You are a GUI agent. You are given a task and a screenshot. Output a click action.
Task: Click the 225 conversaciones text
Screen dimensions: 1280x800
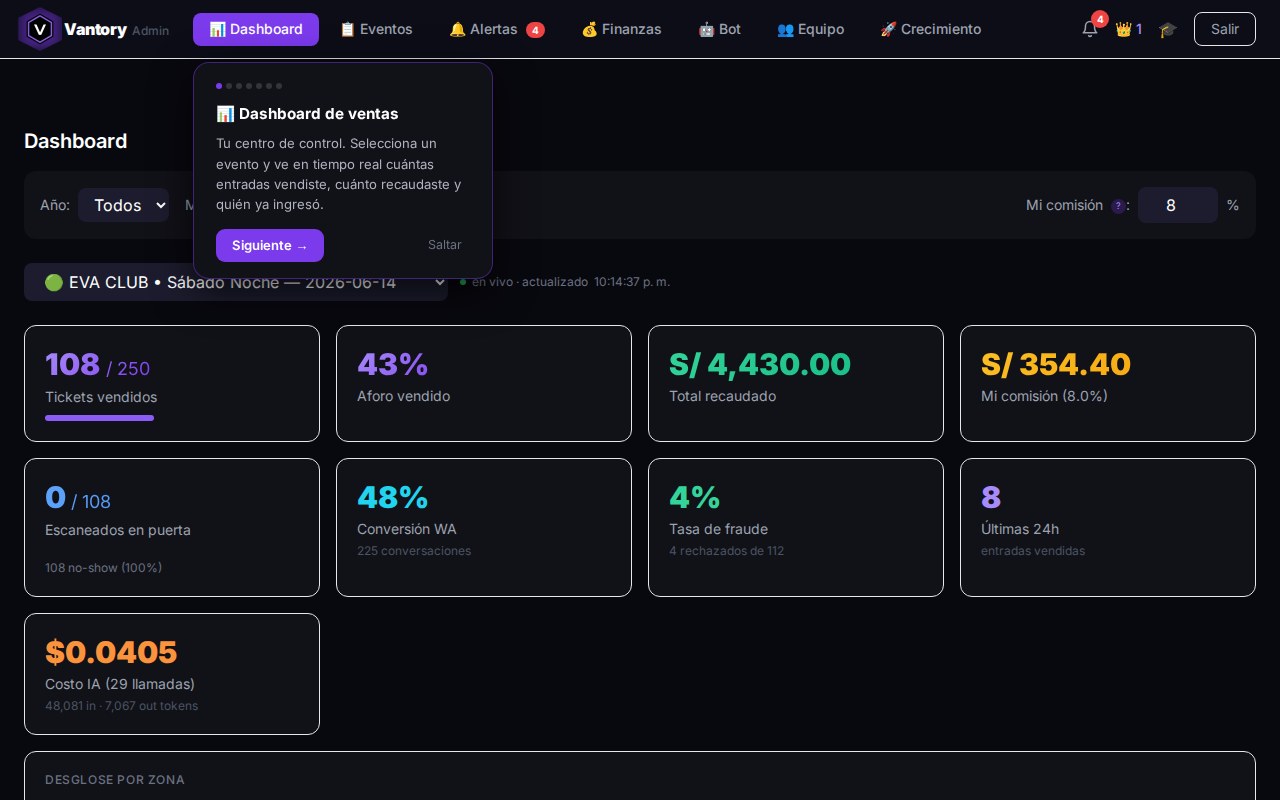[x=414, y=551]
